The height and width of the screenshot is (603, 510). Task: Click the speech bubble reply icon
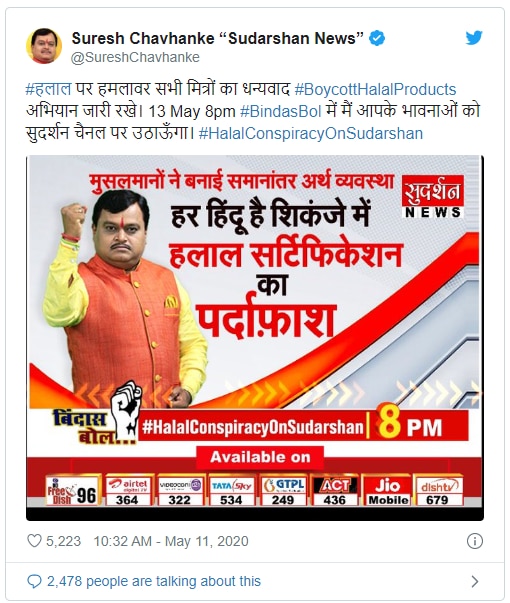coord(34,581)
